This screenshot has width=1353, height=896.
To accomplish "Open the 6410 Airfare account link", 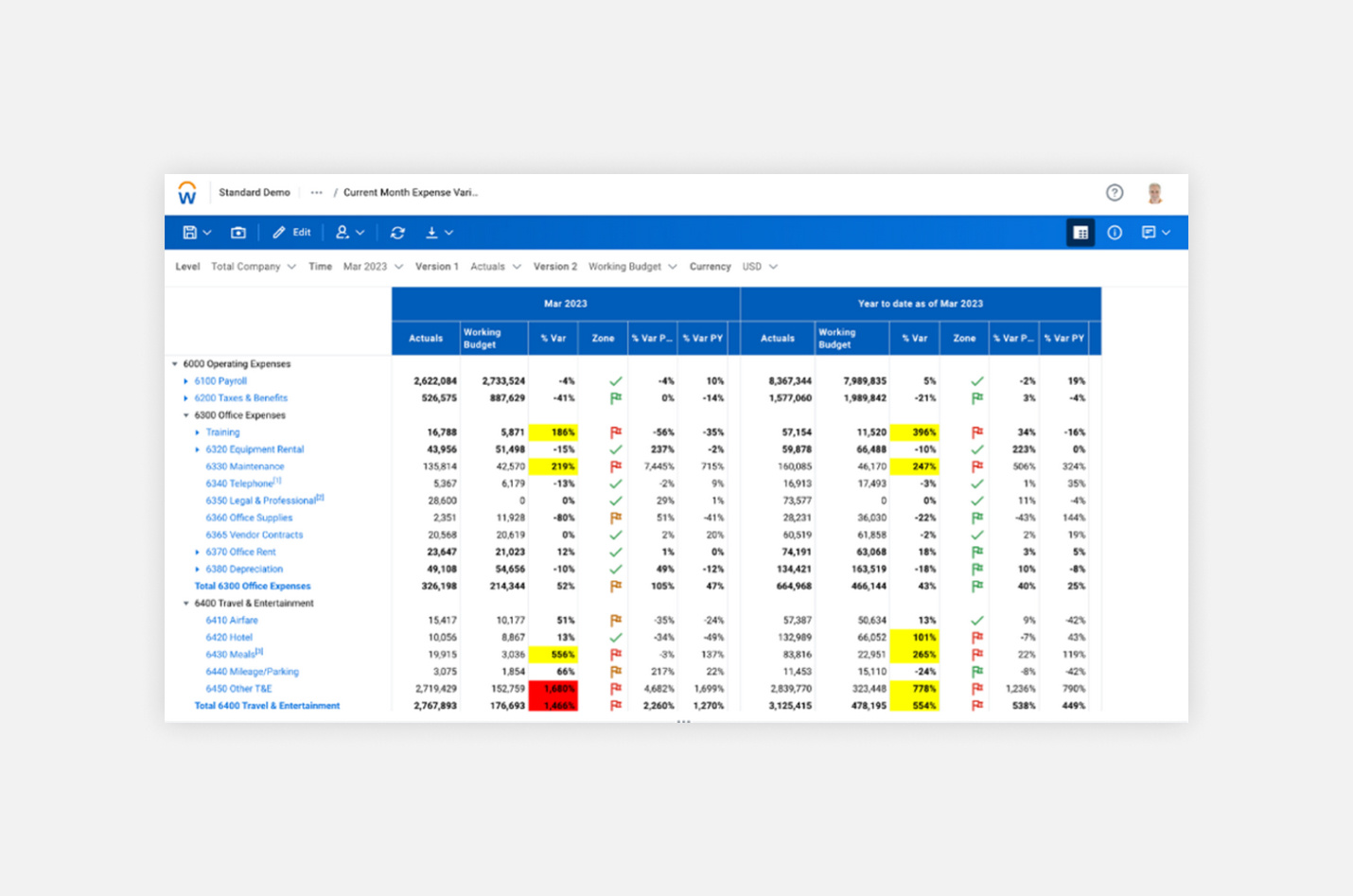I will (233, 620).
